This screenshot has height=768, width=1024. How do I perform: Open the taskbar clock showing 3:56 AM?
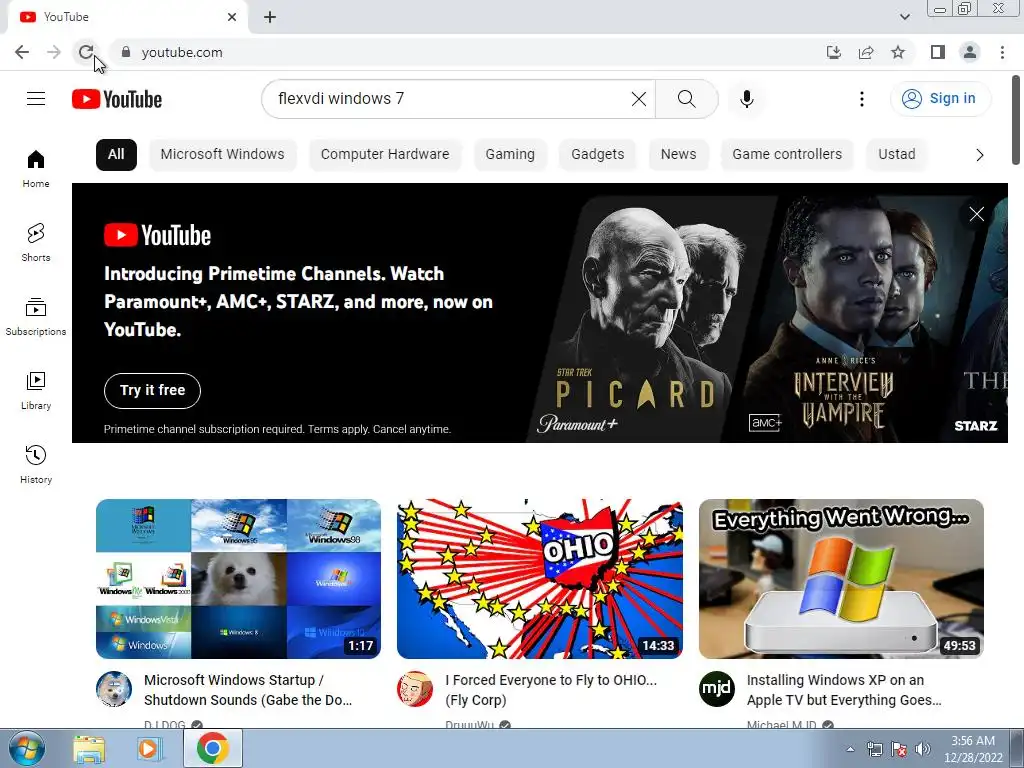tap(973, 749)
